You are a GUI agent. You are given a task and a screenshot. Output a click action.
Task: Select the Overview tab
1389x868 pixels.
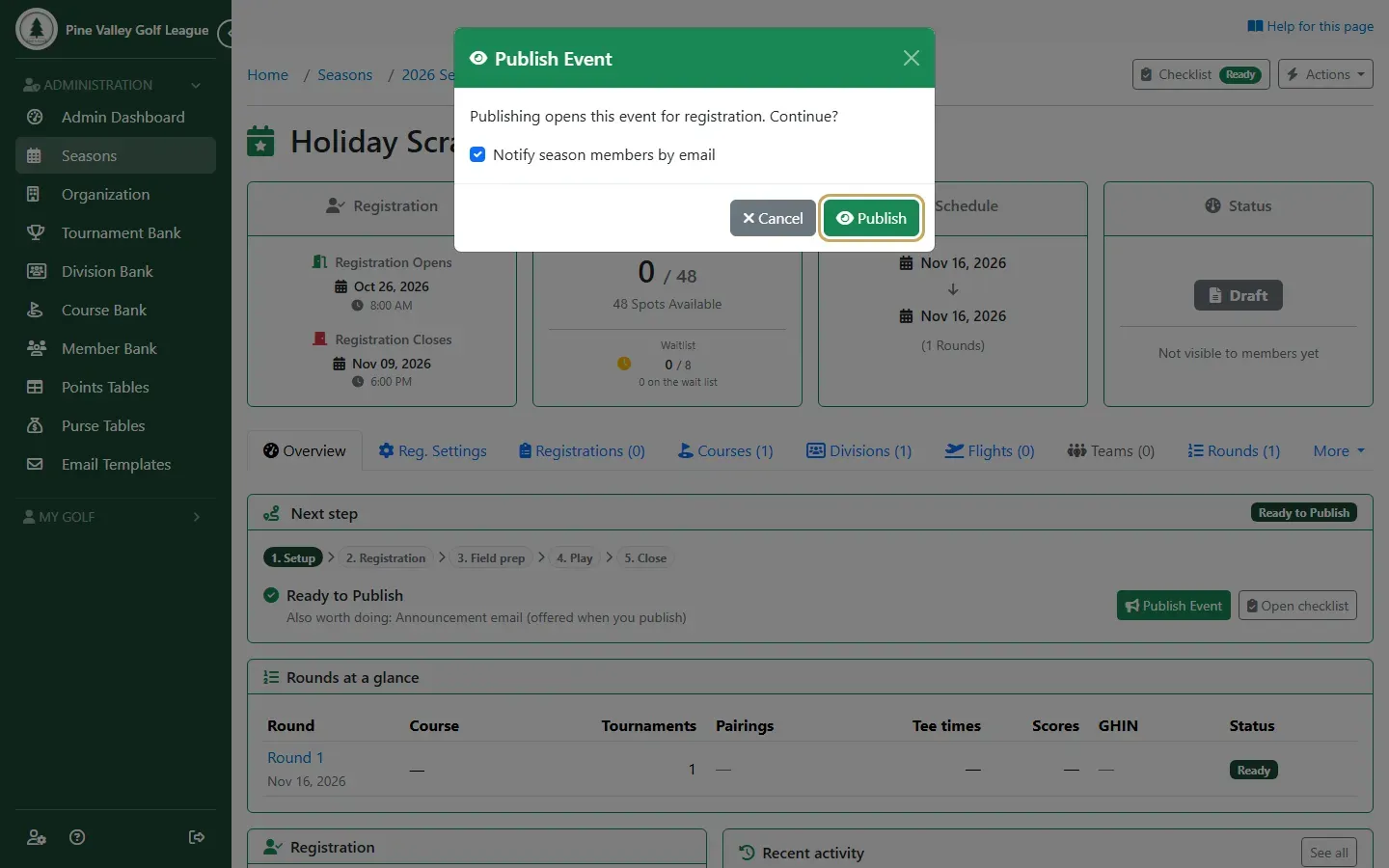(305, 450)
